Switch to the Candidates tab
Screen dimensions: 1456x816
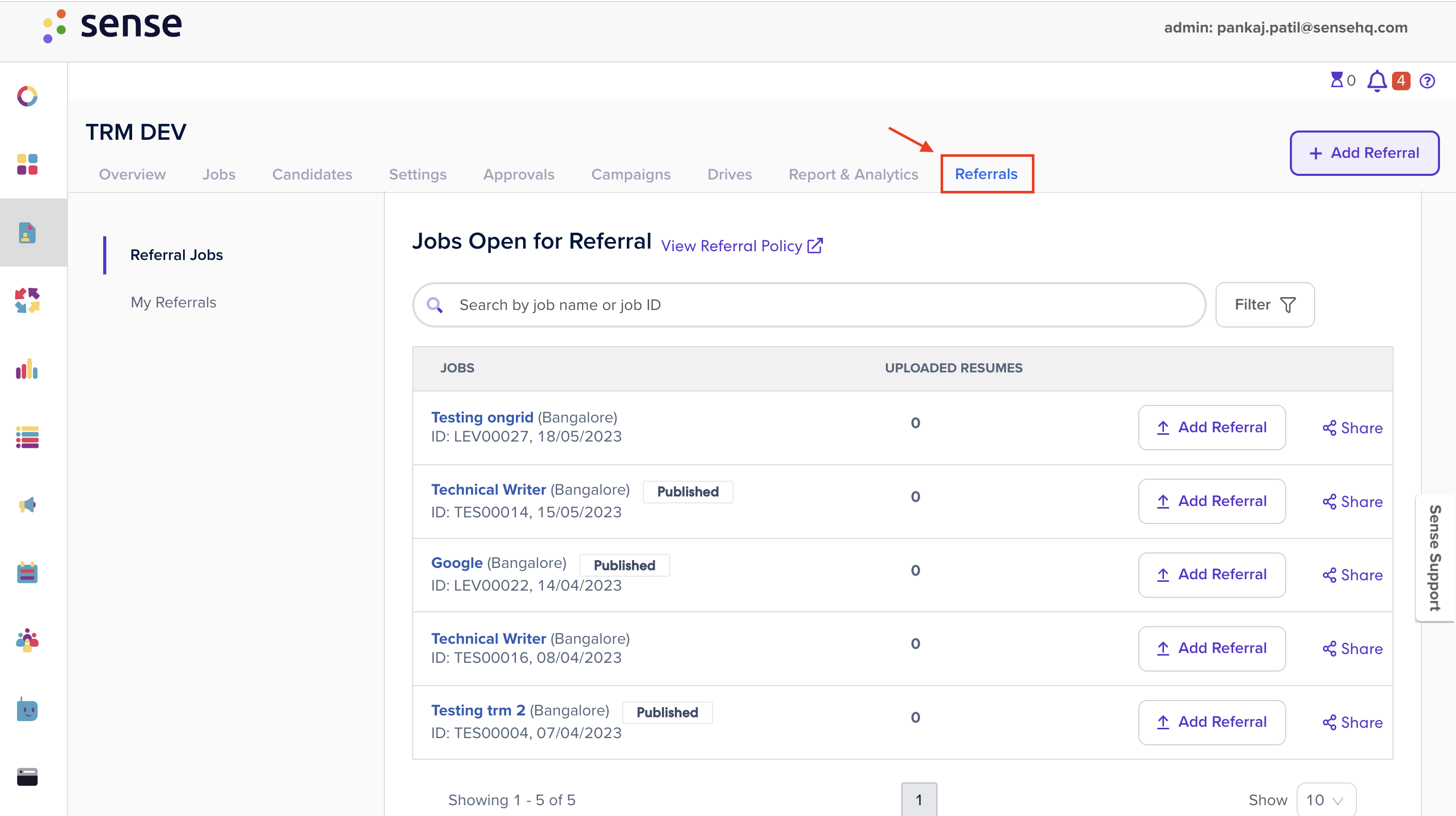click(x=312, y=175)
